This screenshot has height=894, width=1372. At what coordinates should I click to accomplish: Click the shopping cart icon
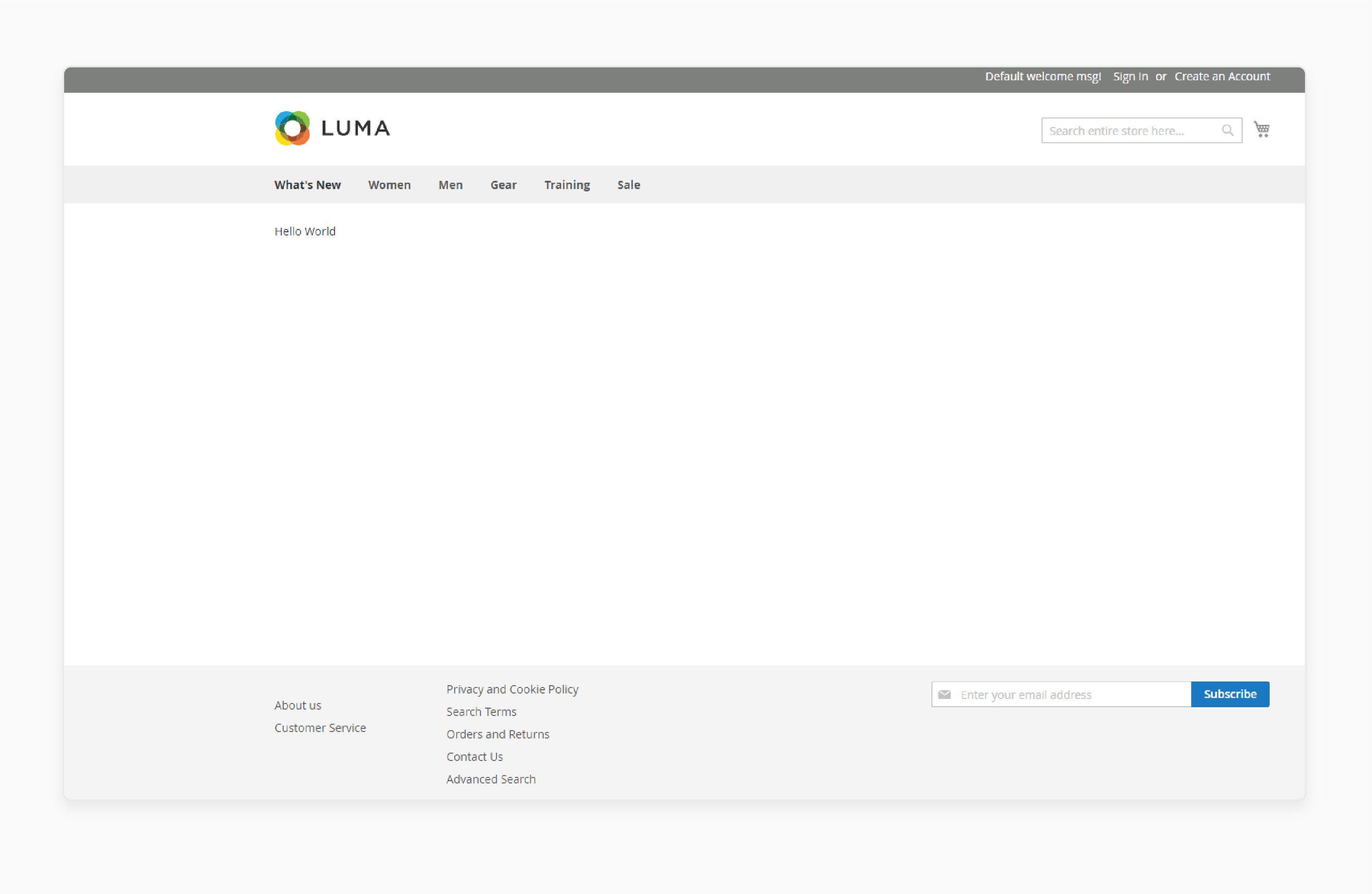[1262, 129]
